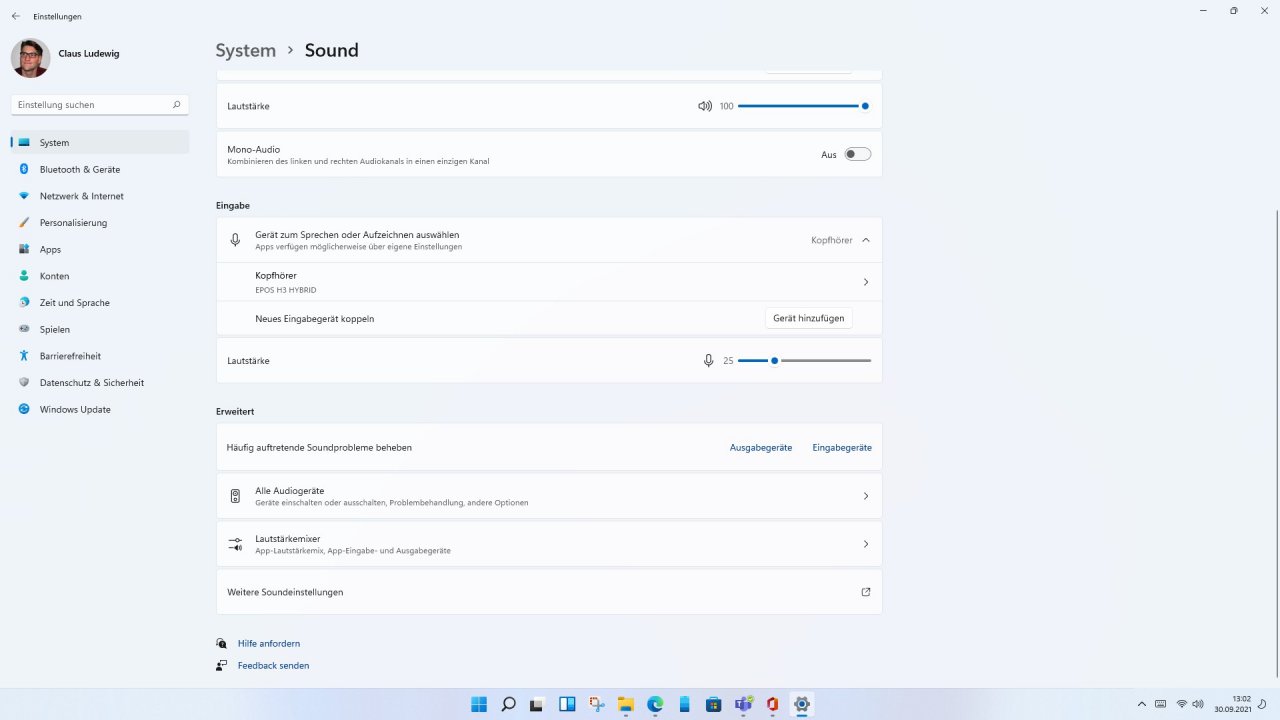
Task: Open the Kopfhörer EPOS H3 HYBRID details chevron
Action: click(866, 282)
